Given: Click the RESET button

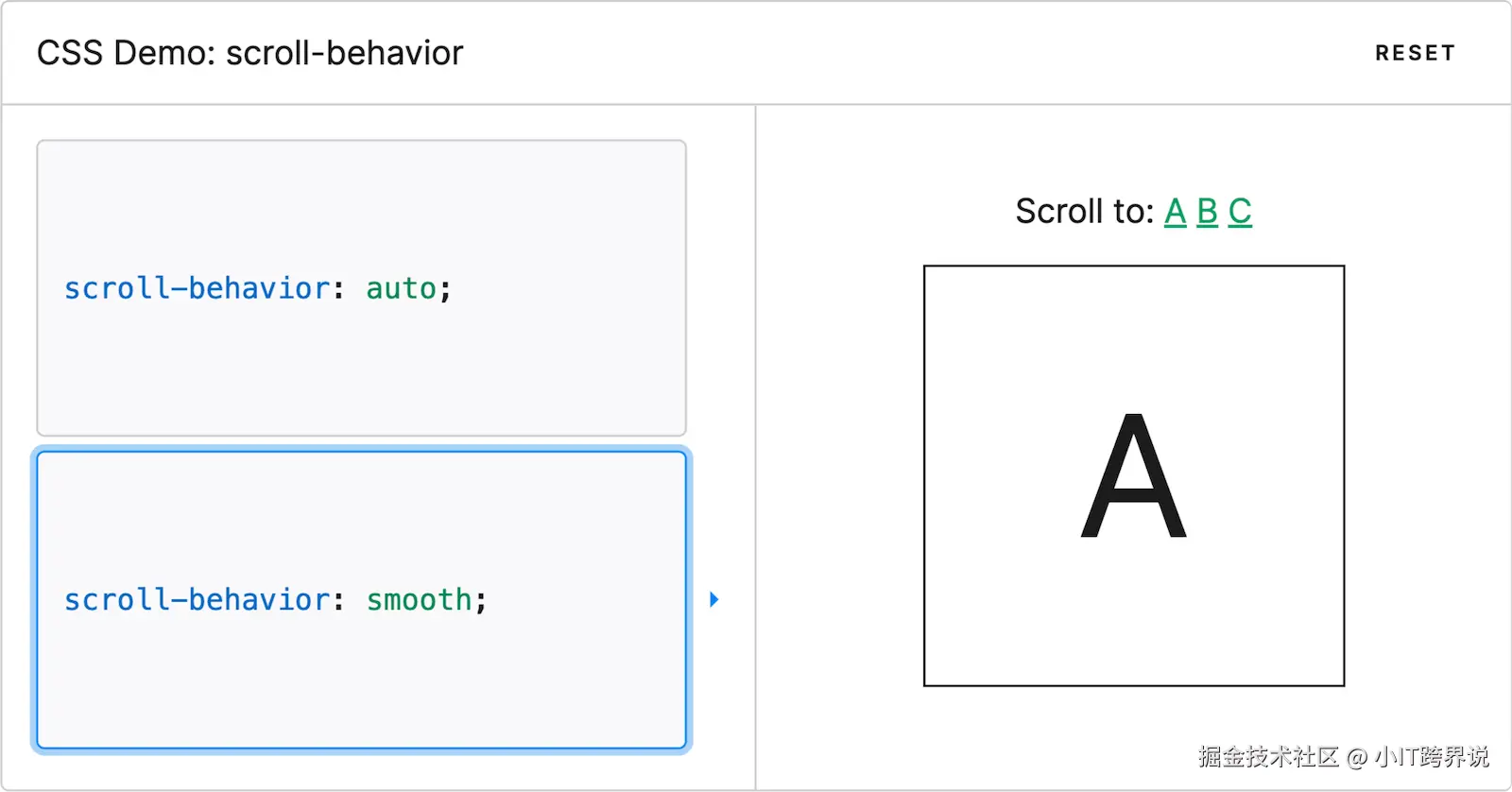Looking at the screenshot, I should pyautogui.click(x=1414, y=53).
